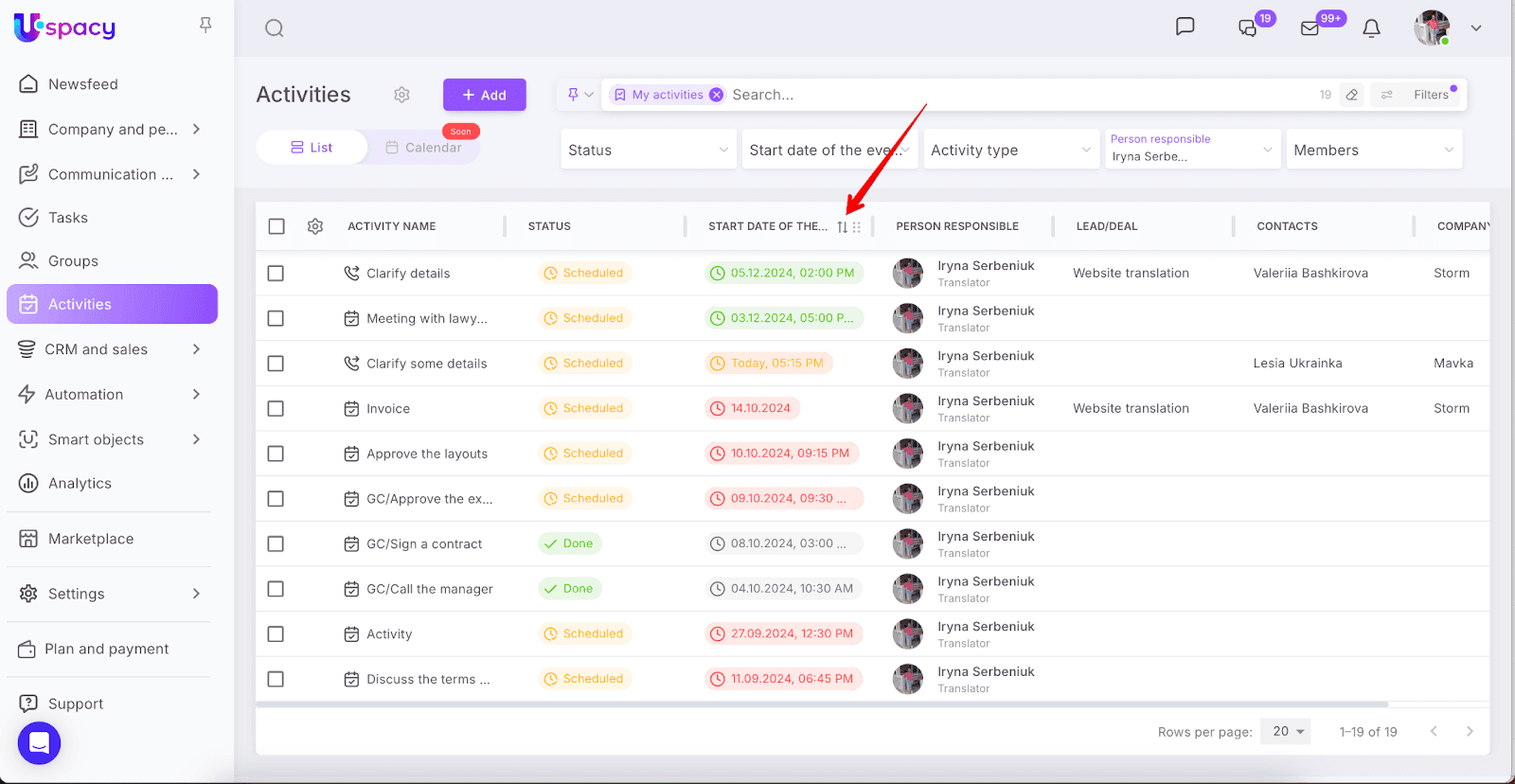
Task: Click the search magnifier icon in top bar
Action: [275, 28]
